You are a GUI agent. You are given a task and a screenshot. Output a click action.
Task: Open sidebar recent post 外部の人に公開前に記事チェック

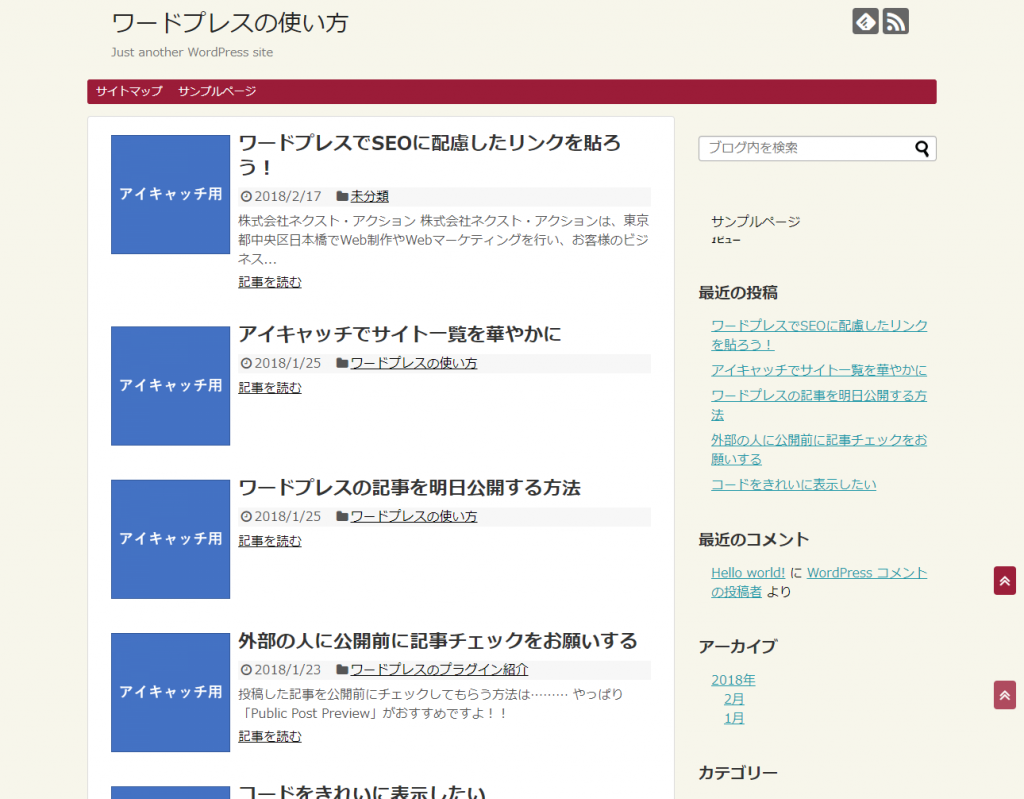point(819,449)
